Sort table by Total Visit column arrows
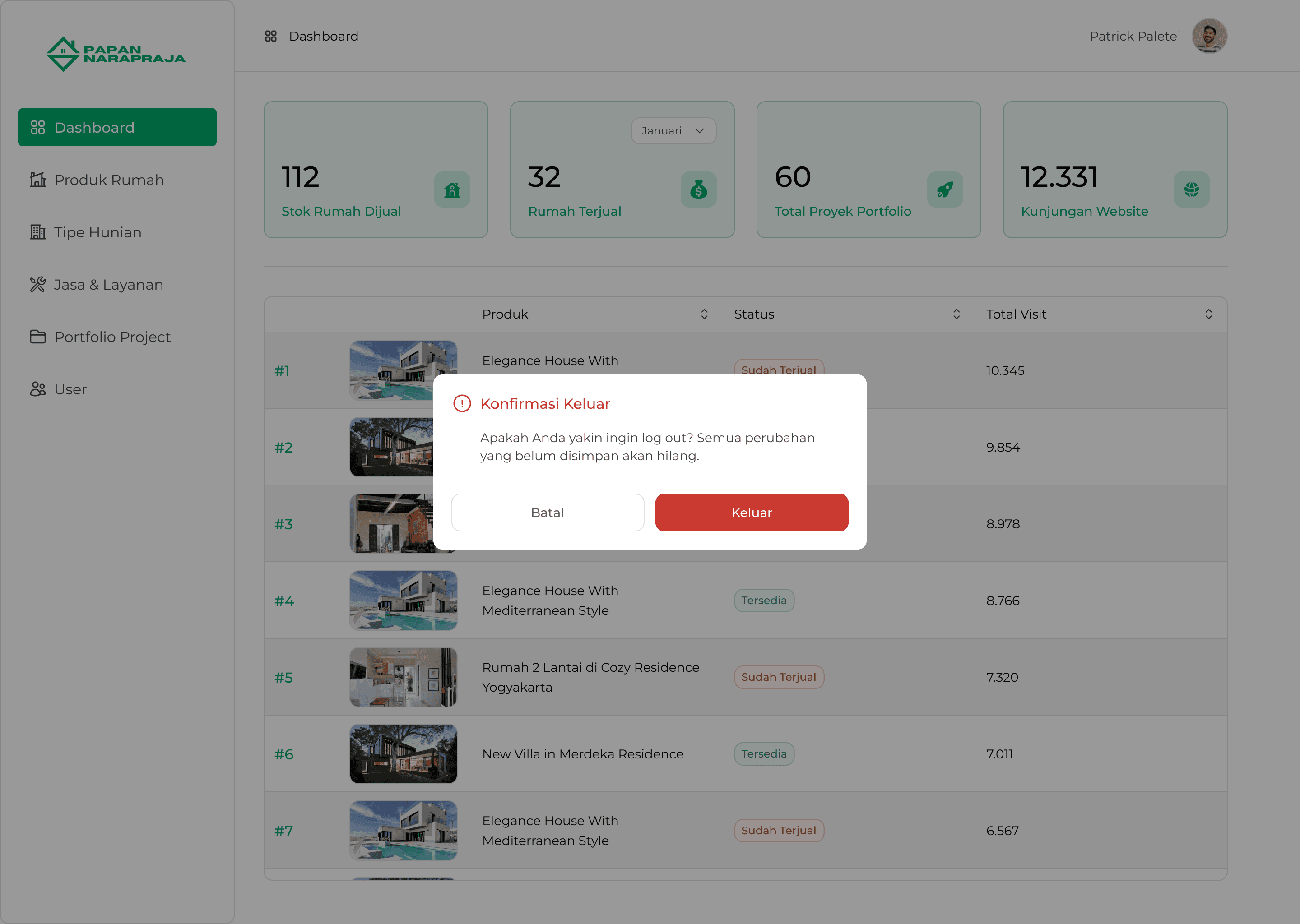 (1208, 314)
